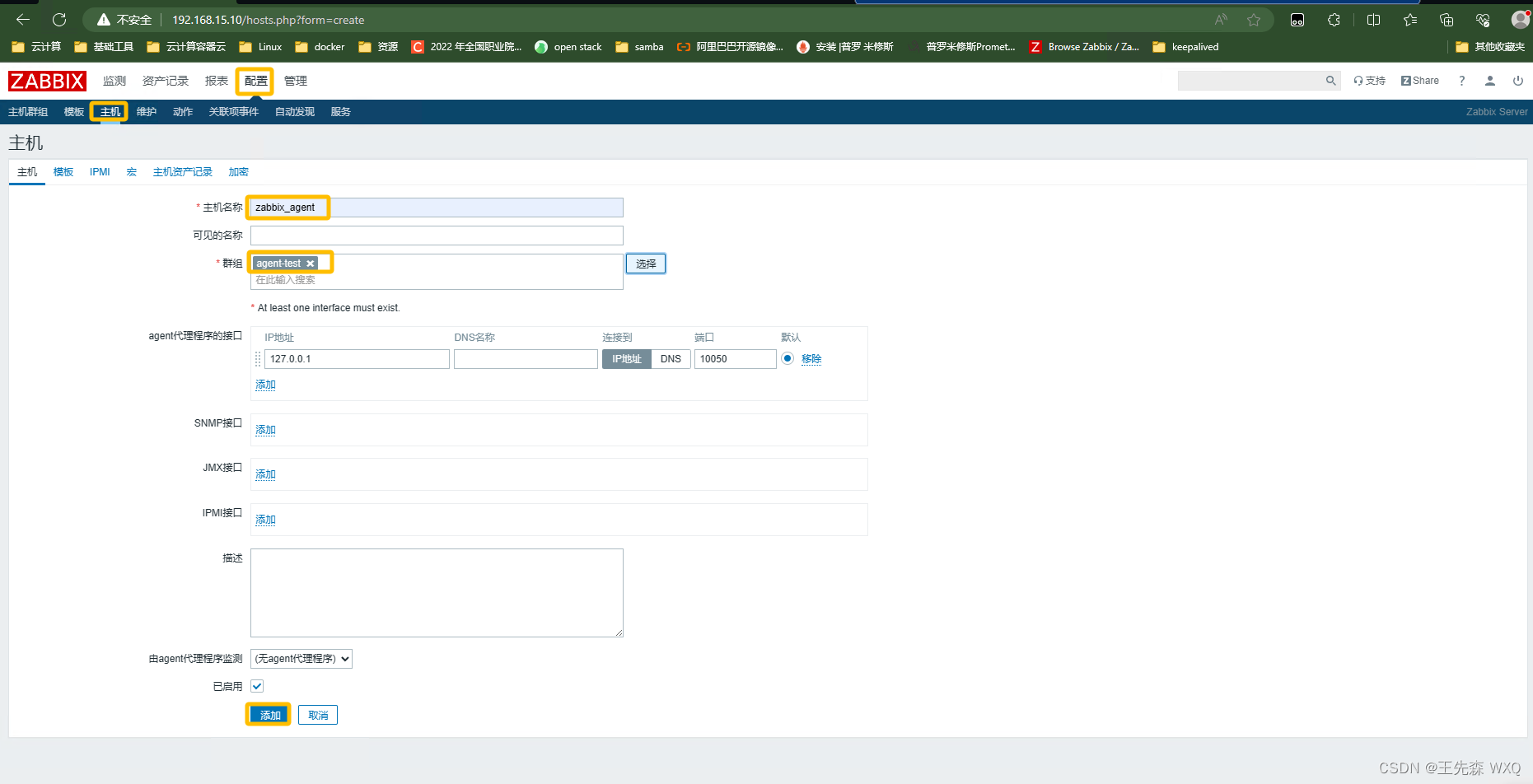Go to 维护 submenu

coord(147,112)
